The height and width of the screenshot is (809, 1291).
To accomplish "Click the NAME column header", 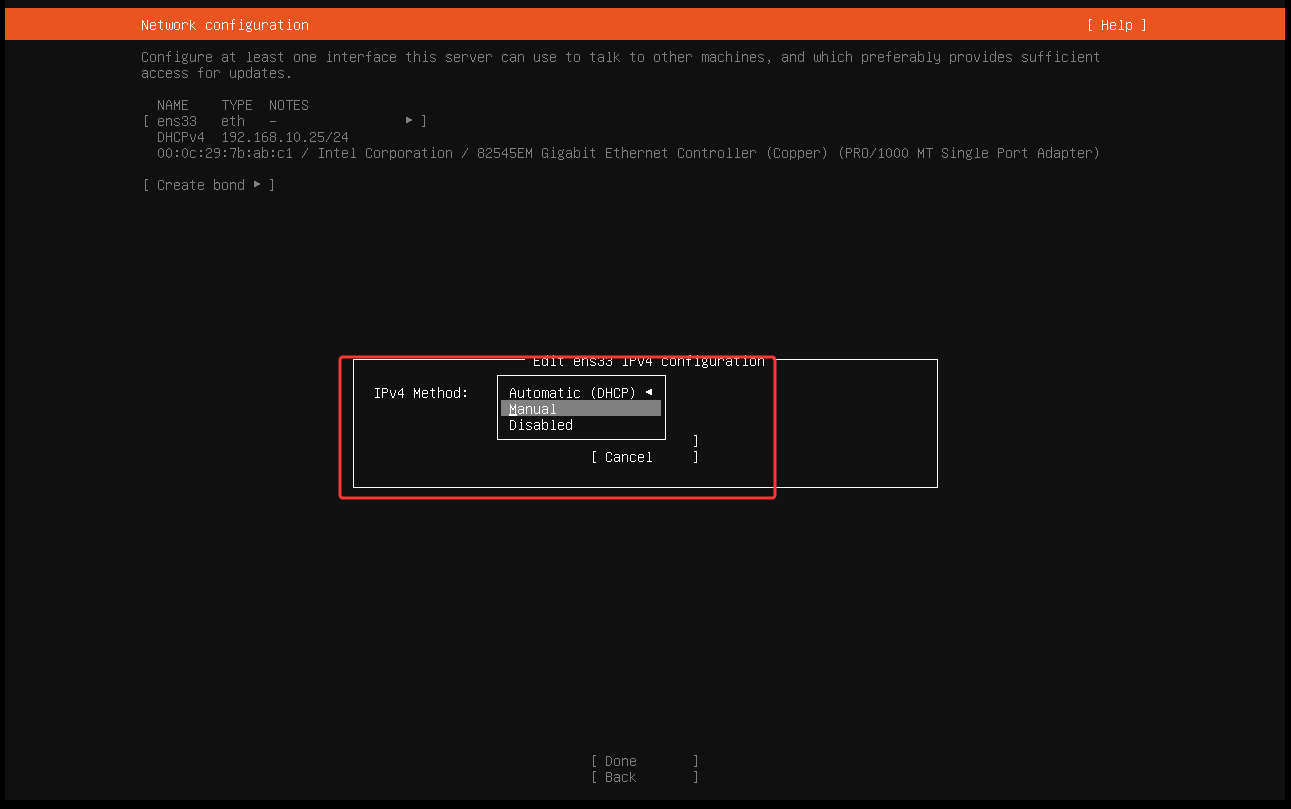I will 173,105.
